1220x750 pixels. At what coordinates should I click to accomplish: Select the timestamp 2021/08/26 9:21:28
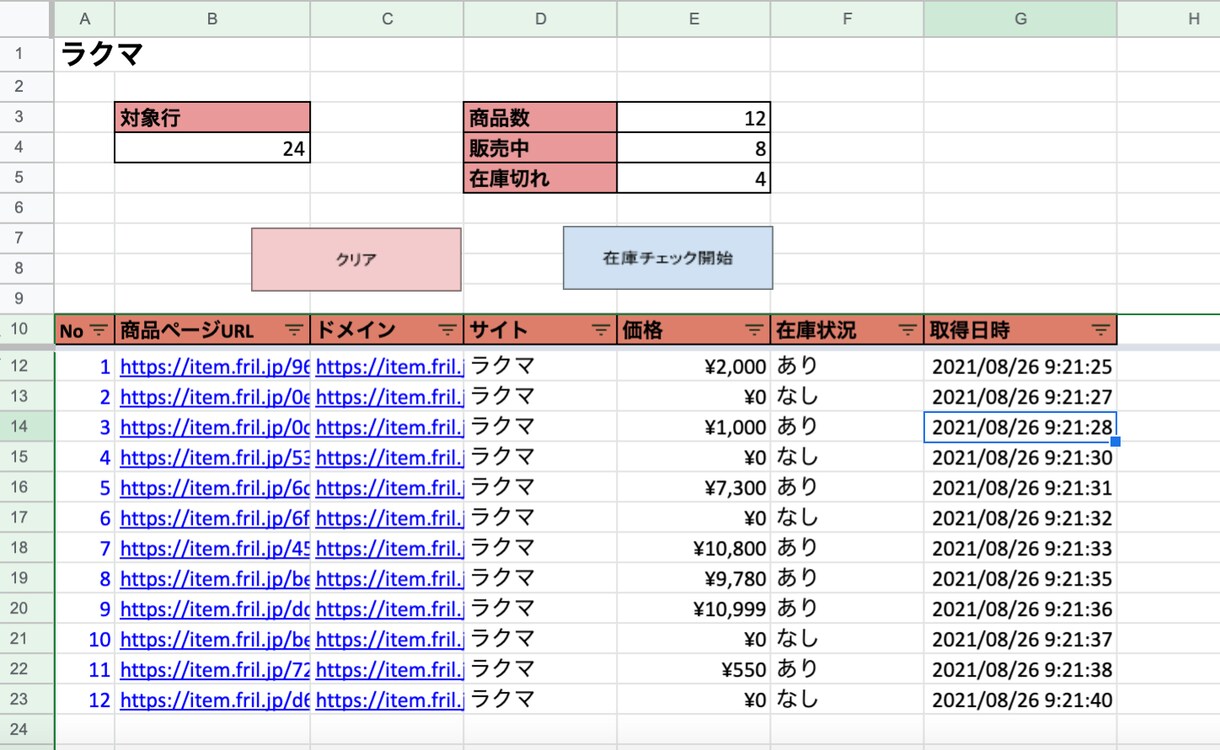click(1020, 427)
